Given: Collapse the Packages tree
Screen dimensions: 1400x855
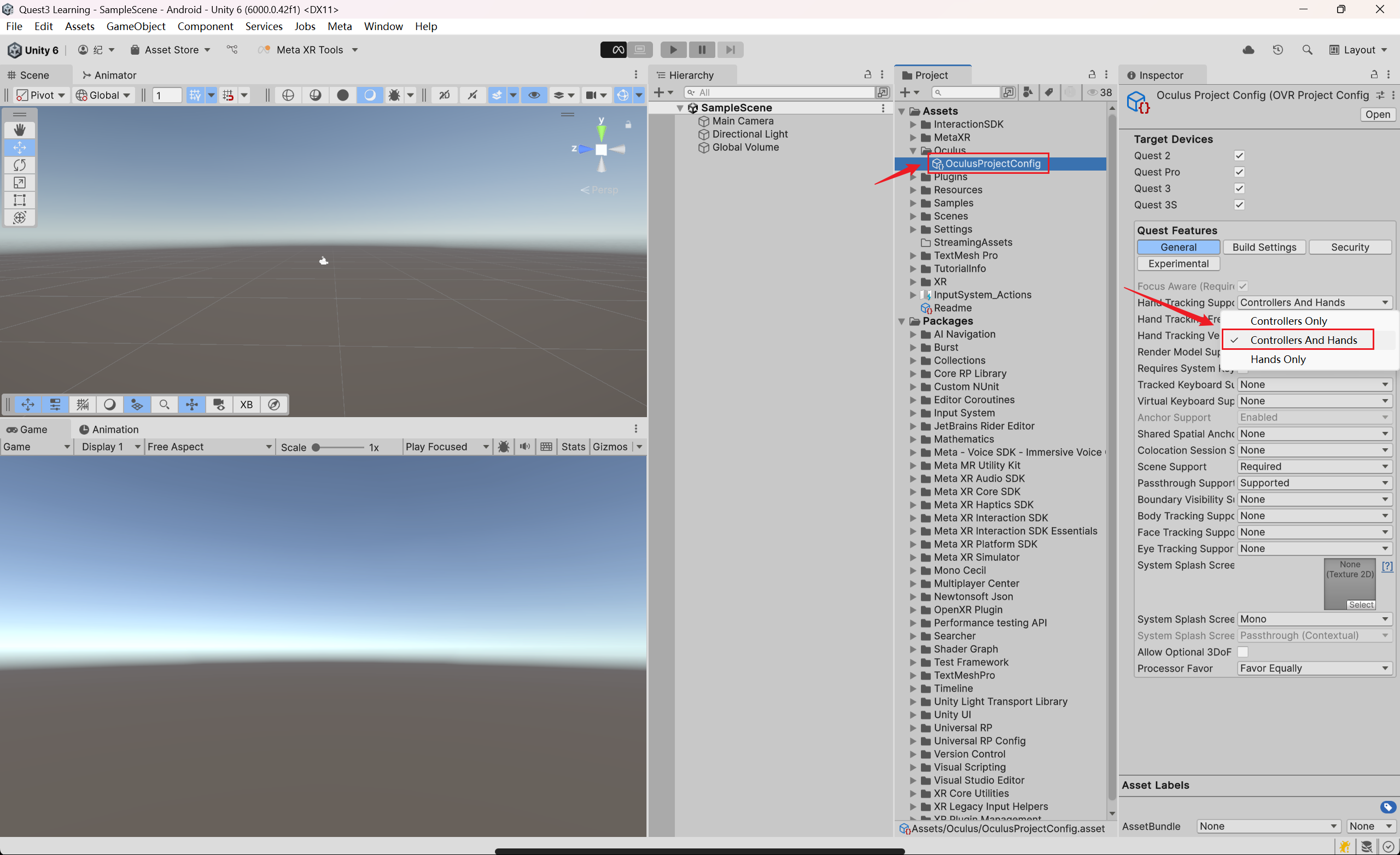Looking at the screenshot, I should 902,321.
